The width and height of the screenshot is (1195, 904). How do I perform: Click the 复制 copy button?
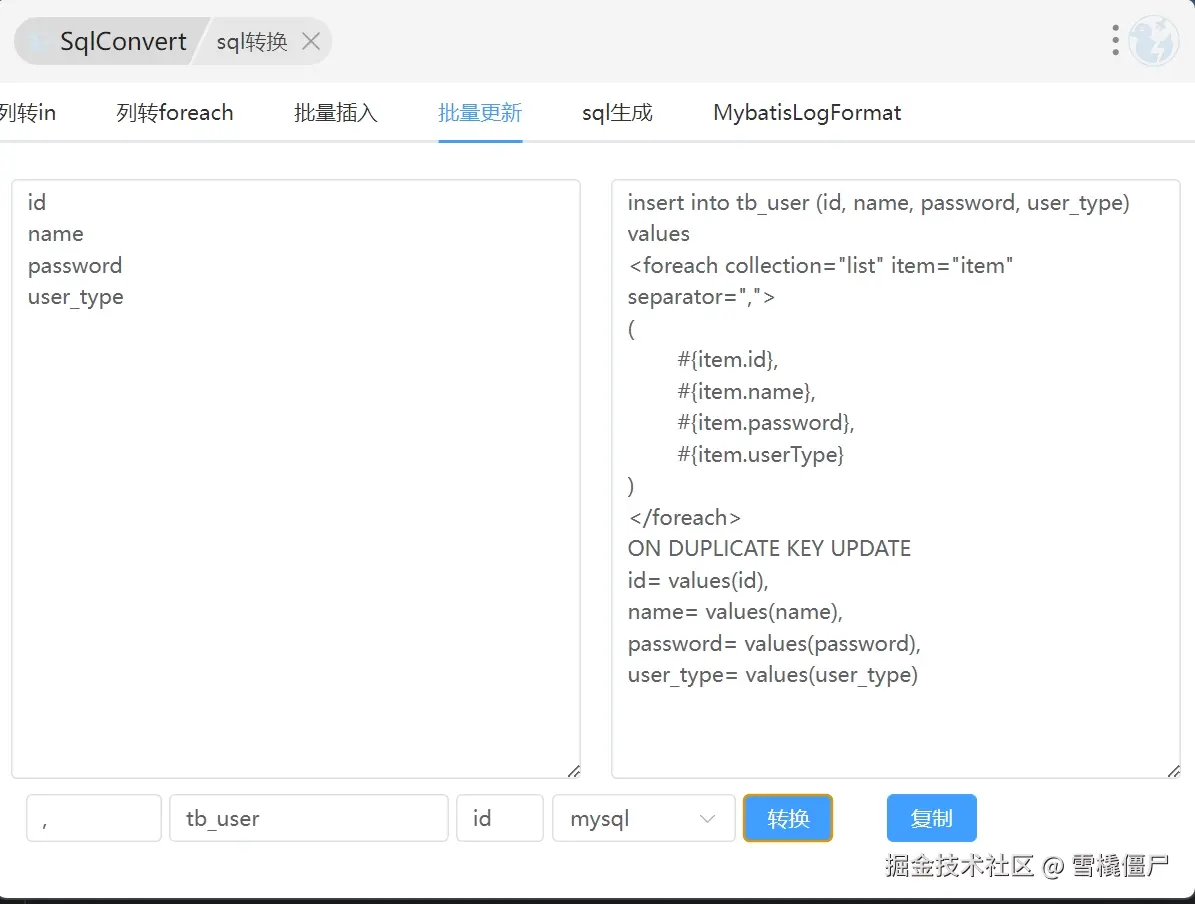pyautogui.click(x=931, y=818)
